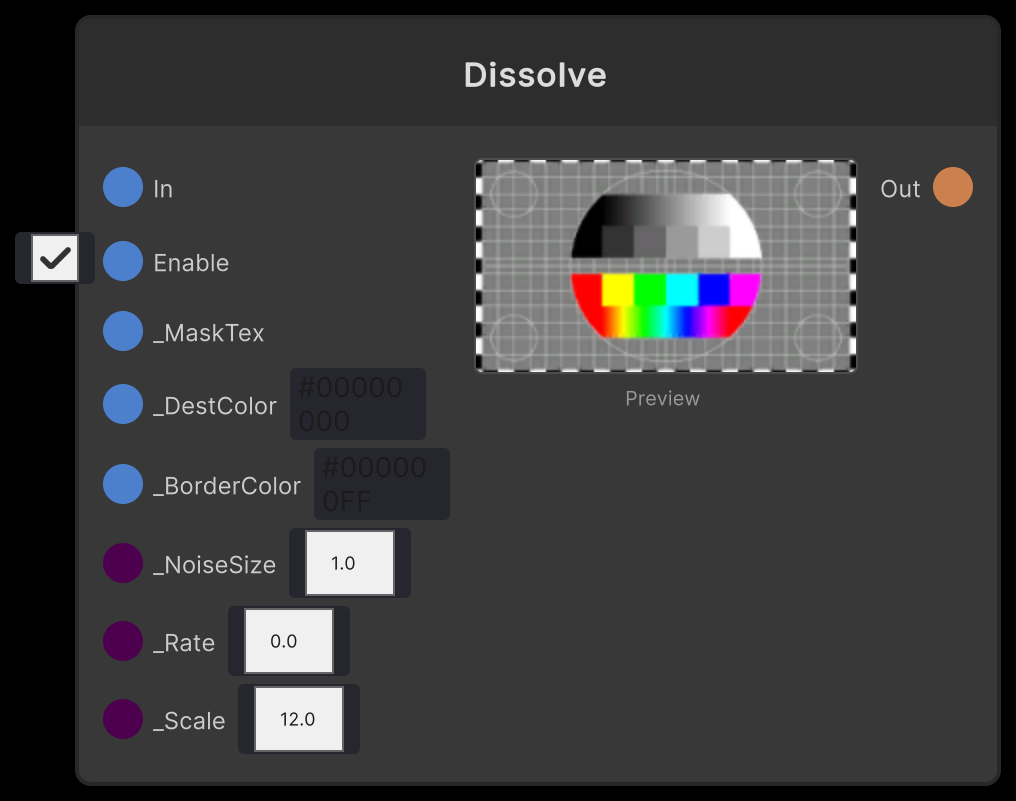Image resolution: width=1016 pixels, height=801 pixels.
Task: Click the Dissolve node title bar
Action: pos(535,74)
